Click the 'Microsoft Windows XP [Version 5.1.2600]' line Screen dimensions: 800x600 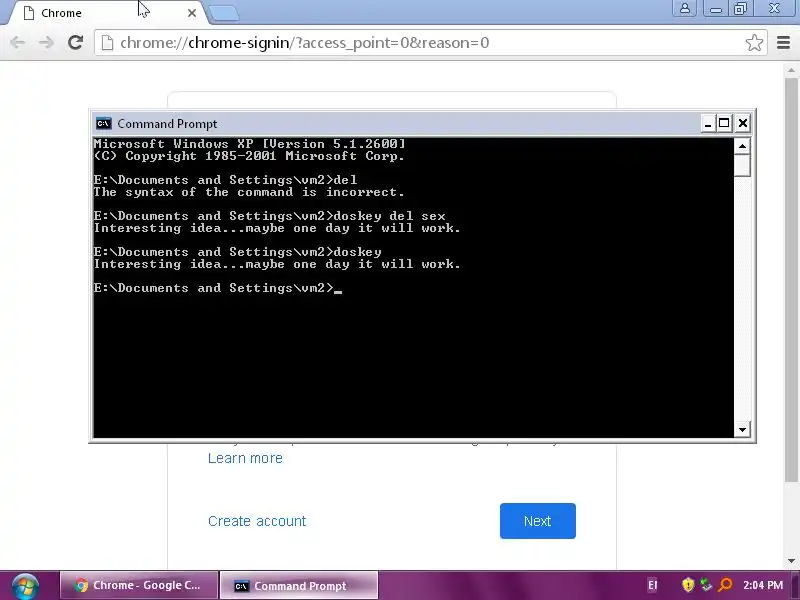click(x=249, y=144)
